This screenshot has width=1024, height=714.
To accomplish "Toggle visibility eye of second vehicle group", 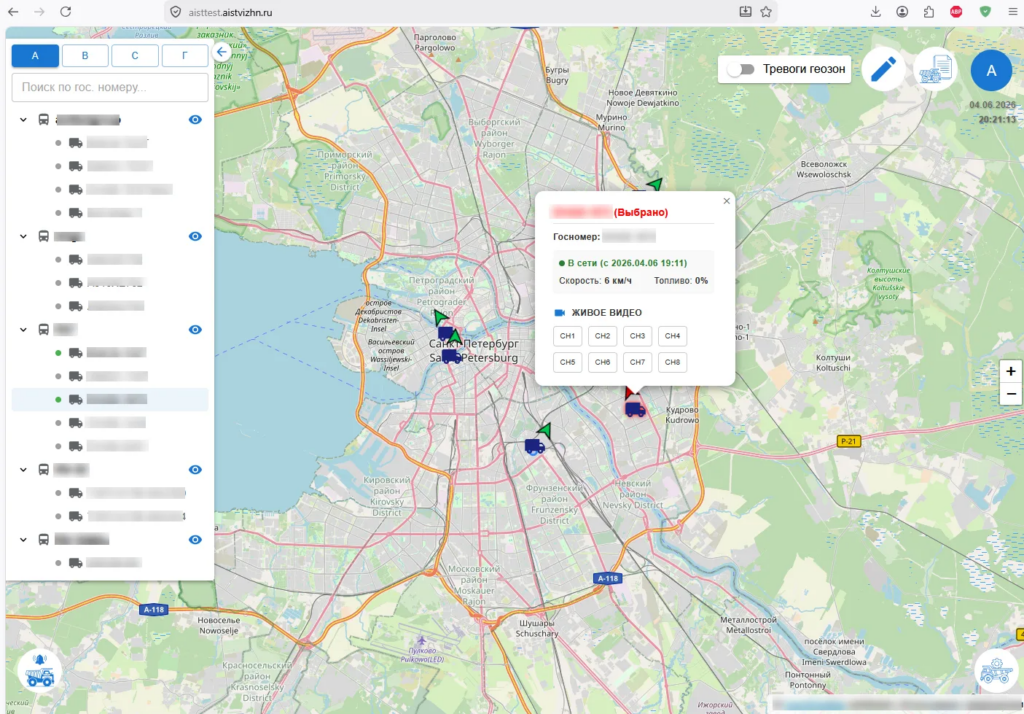I will pos(195,236).
